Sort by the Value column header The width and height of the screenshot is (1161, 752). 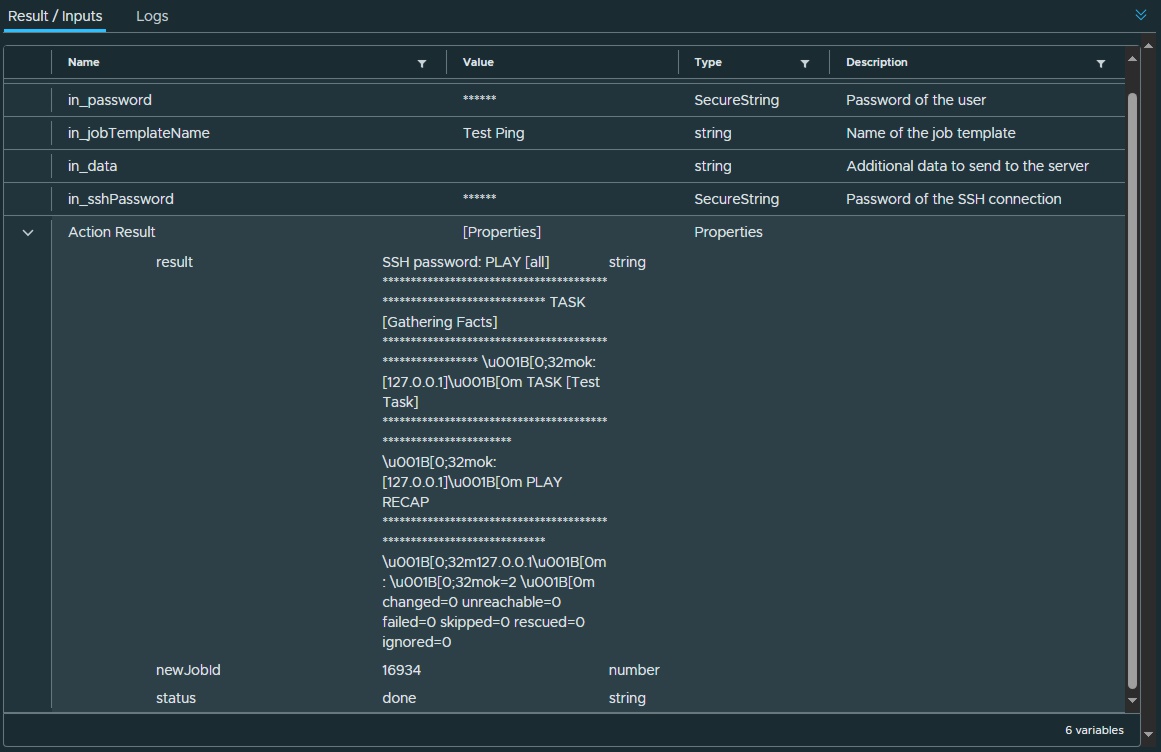478,62
